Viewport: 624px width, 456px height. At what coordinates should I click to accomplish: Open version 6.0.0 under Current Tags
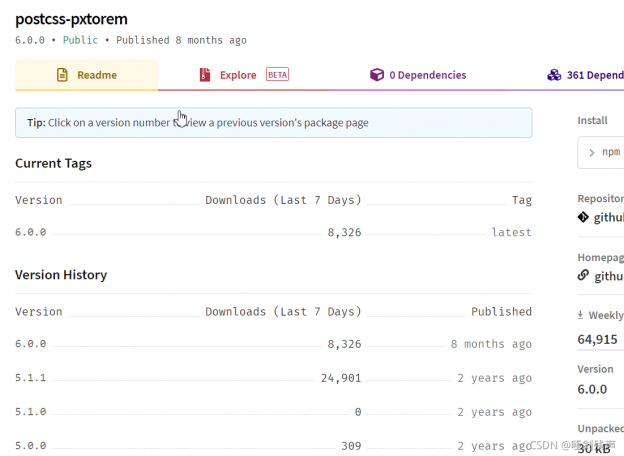31,232
